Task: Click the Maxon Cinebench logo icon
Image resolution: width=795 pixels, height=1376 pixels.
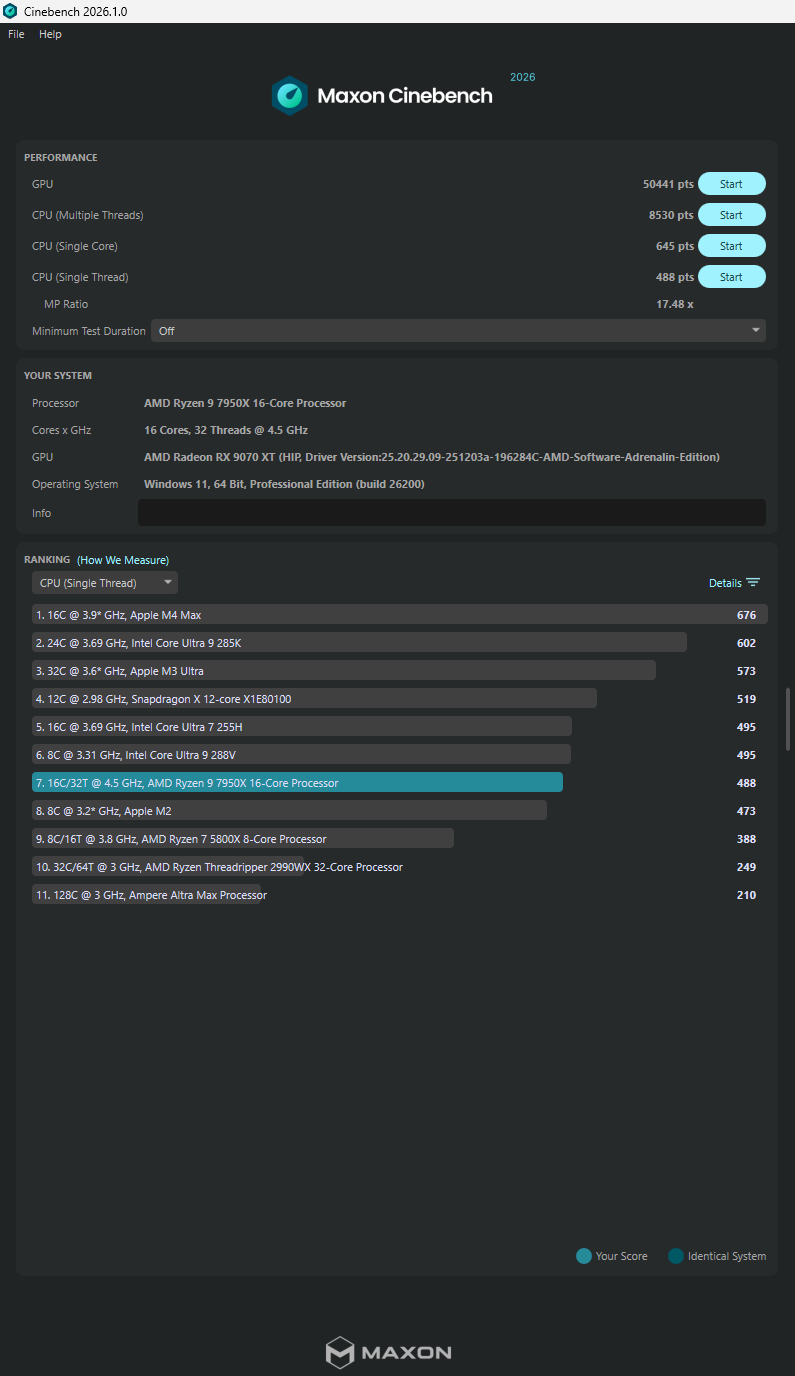Action: tap(290, 96)
